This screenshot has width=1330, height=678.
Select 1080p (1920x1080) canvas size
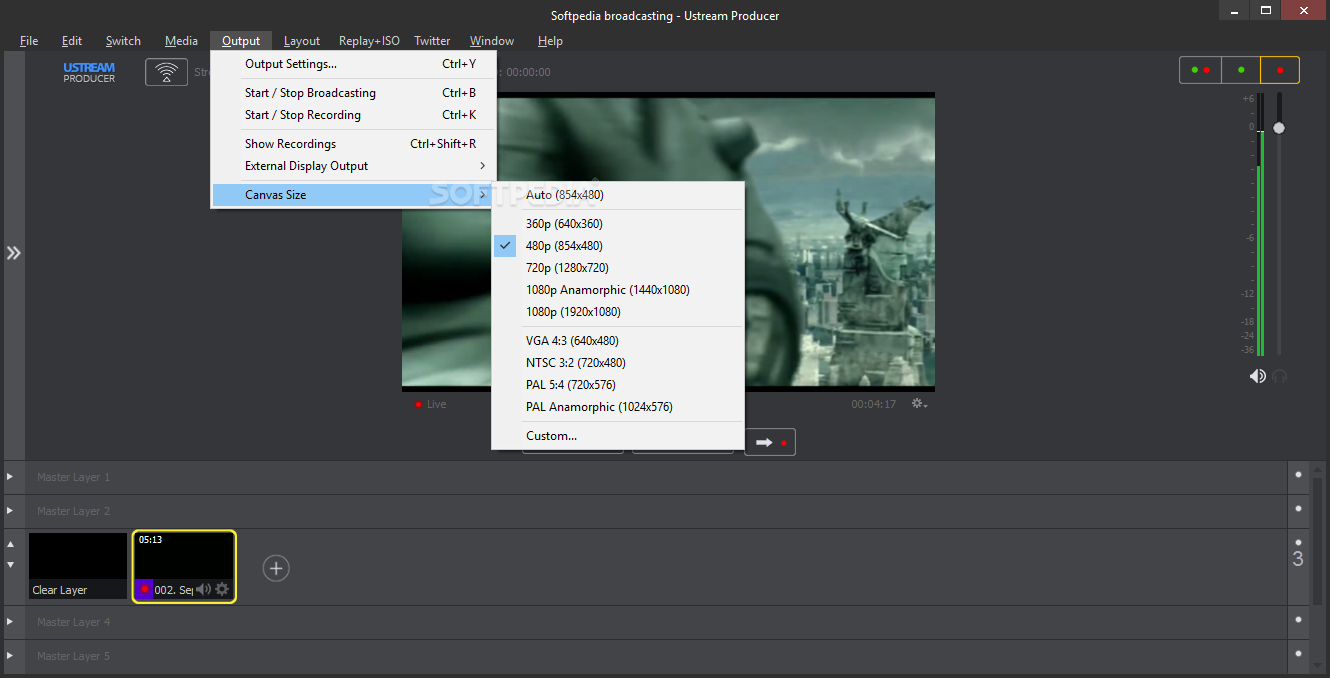[x=618, y=312]
